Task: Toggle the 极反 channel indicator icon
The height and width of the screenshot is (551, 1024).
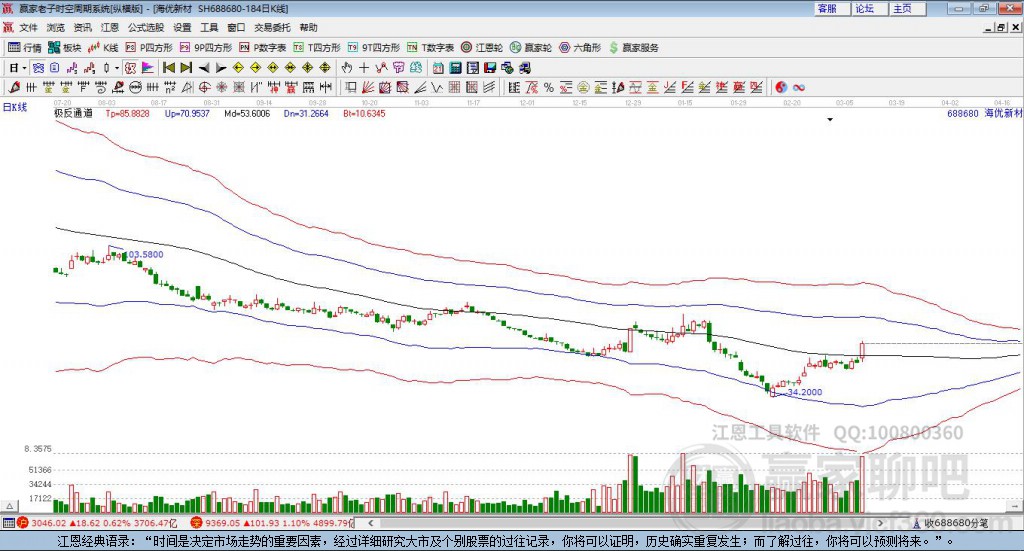Action: click(131, 68)
